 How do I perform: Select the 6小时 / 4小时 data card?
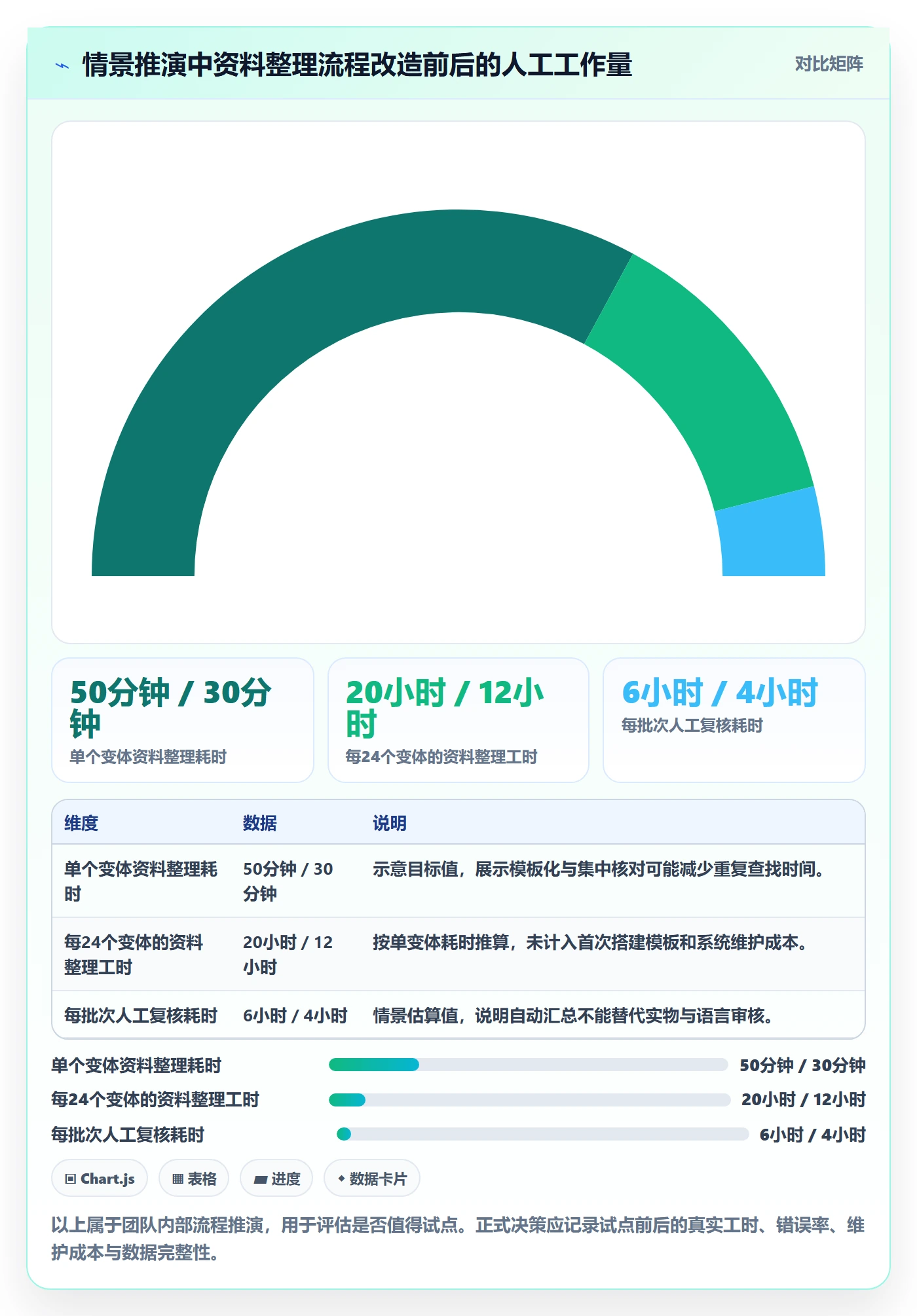[x=734, y=720]
